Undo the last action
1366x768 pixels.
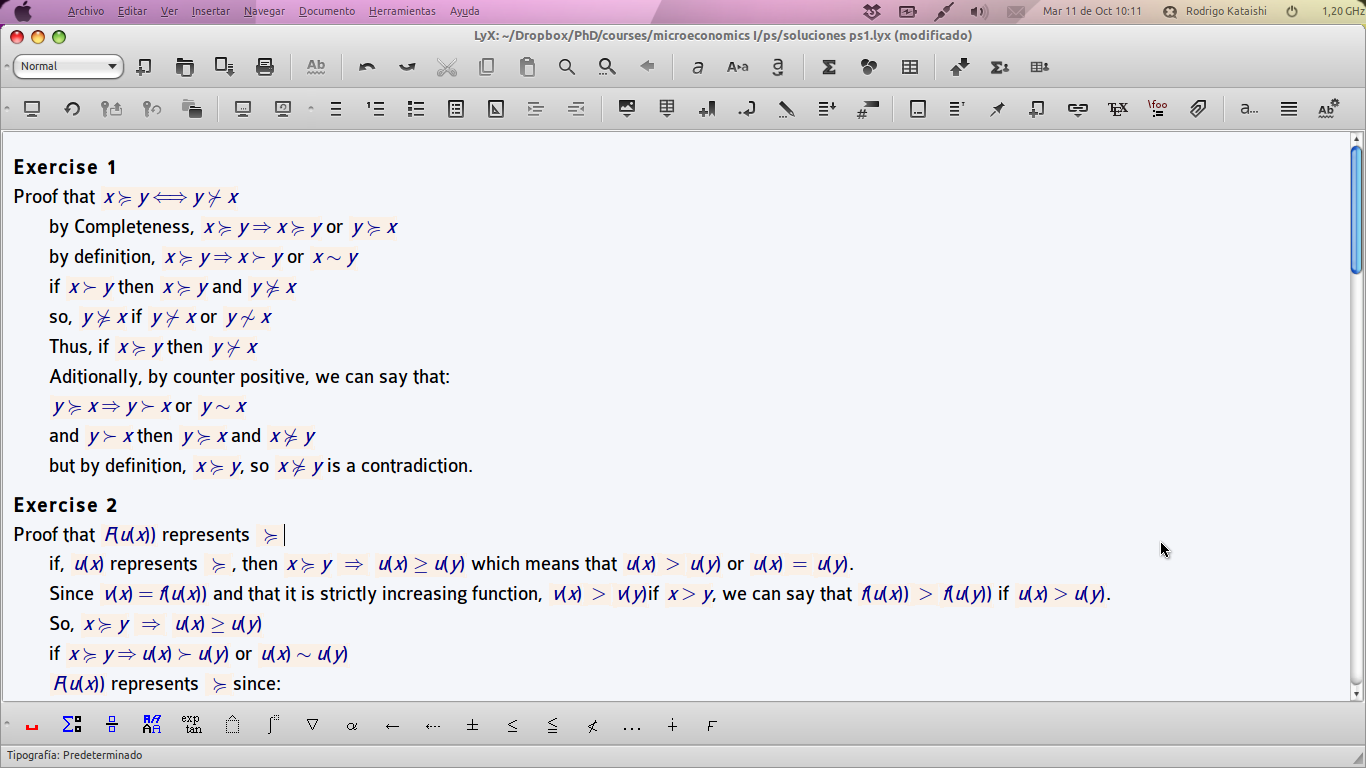367,67
